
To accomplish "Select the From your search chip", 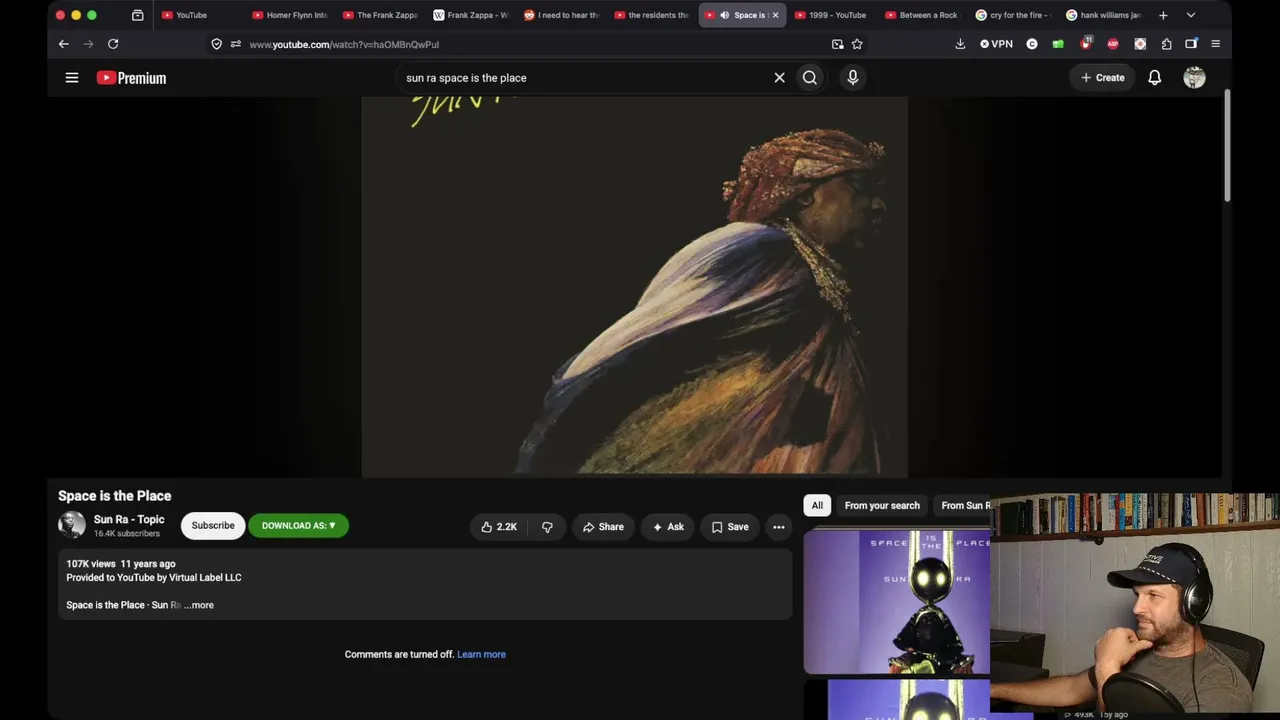I will point(882,506).
